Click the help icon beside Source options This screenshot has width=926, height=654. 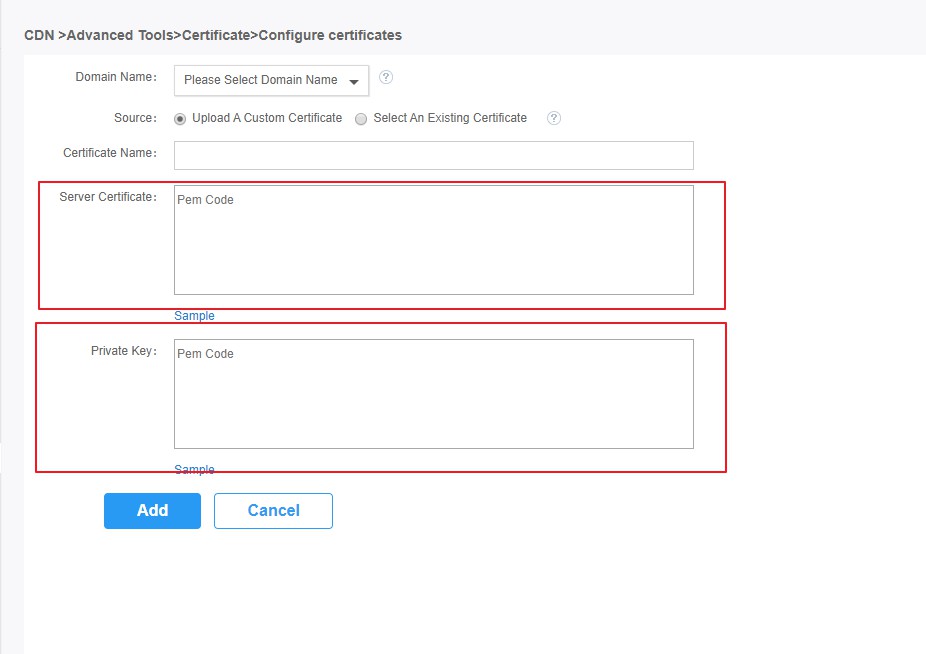554,118
